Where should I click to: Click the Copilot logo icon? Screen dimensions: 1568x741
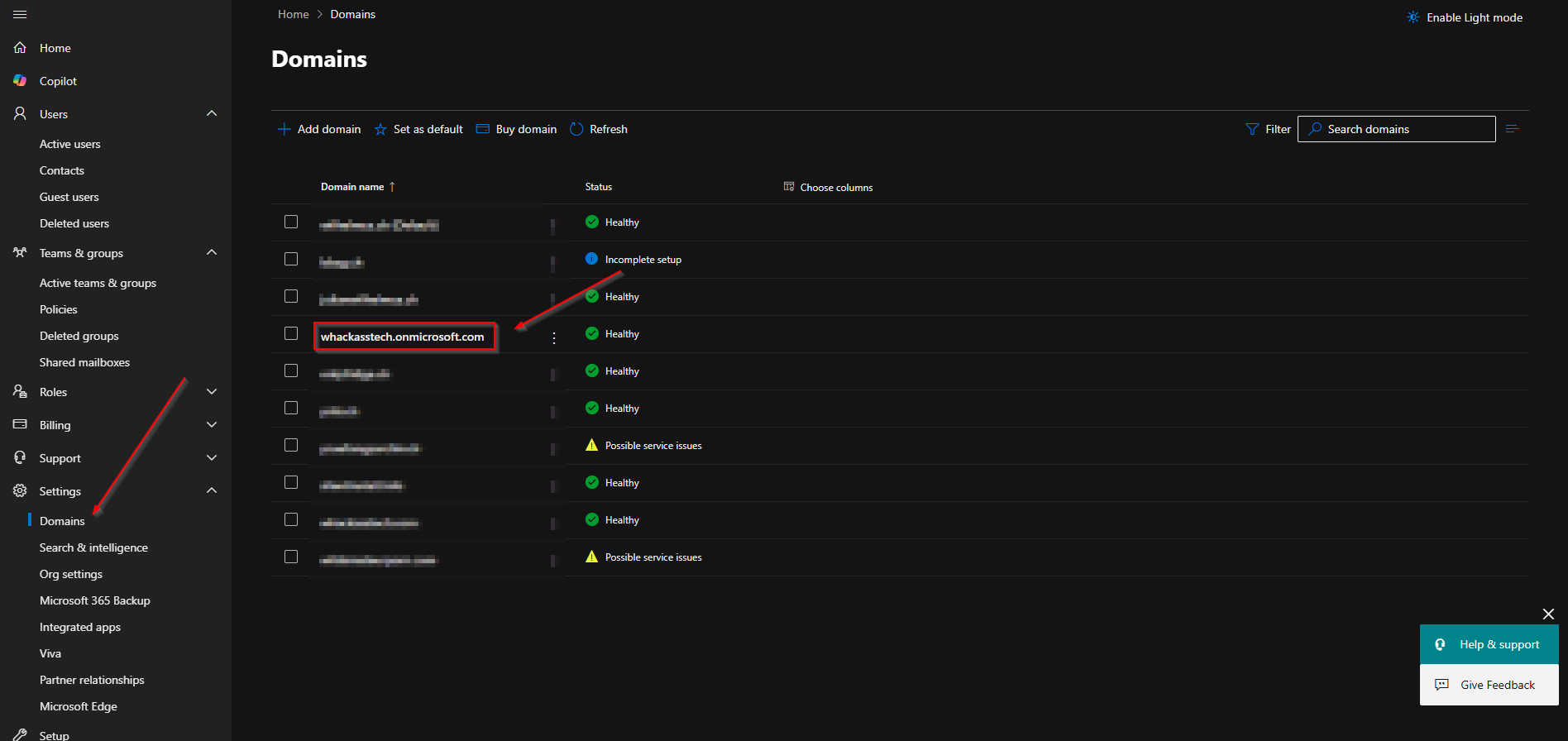[20, 81]
